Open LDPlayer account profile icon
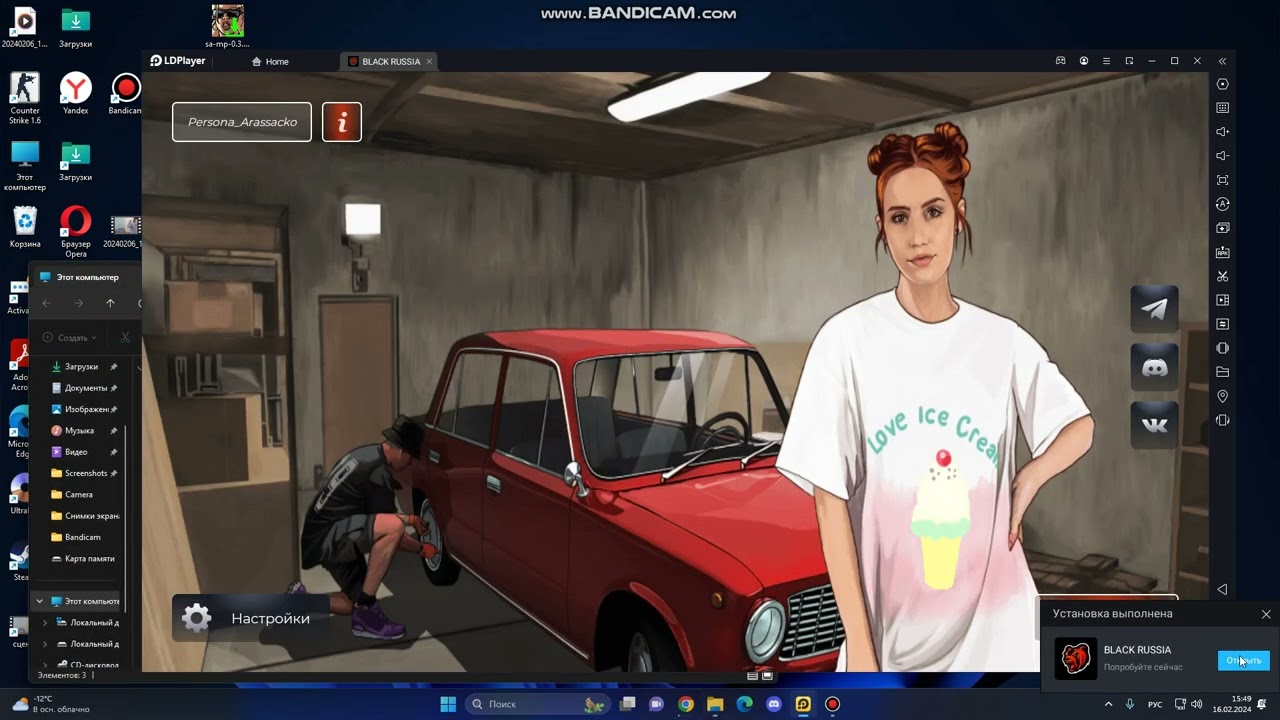Screen dimensions: 1280x720 (x=1084, y=61)
